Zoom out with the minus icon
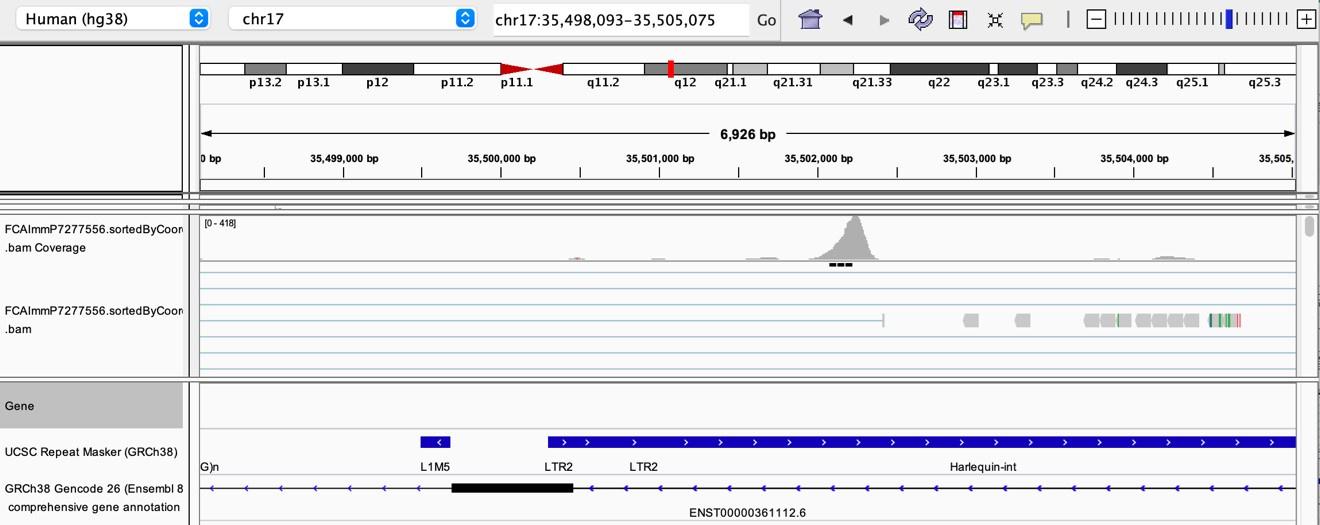The height and width of the screenshot is (525, 1320). pyautogui.click(x=1096, y=19)
